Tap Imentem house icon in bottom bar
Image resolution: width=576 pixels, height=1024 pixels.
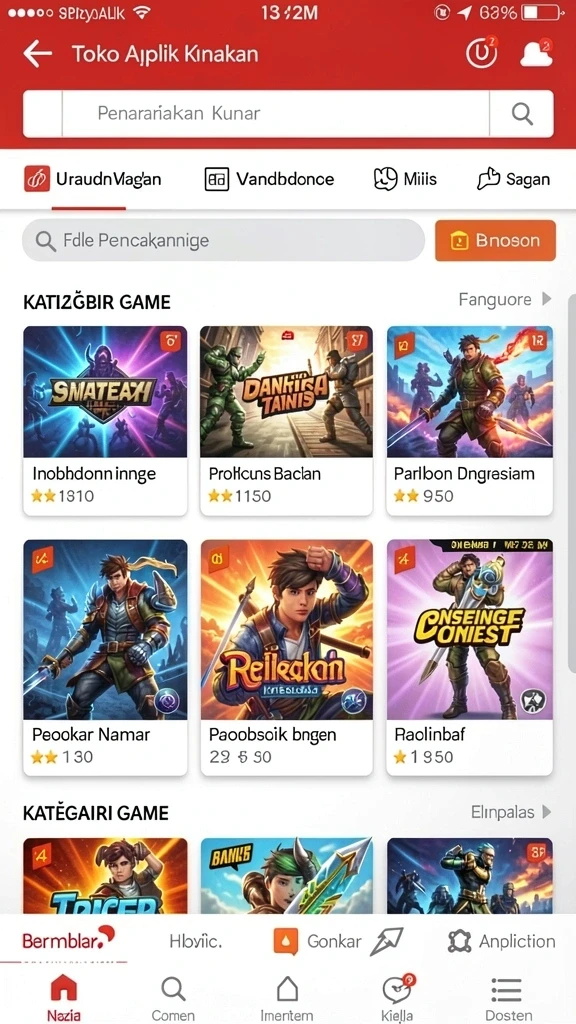pyautogui.click(x=287, y=989)
